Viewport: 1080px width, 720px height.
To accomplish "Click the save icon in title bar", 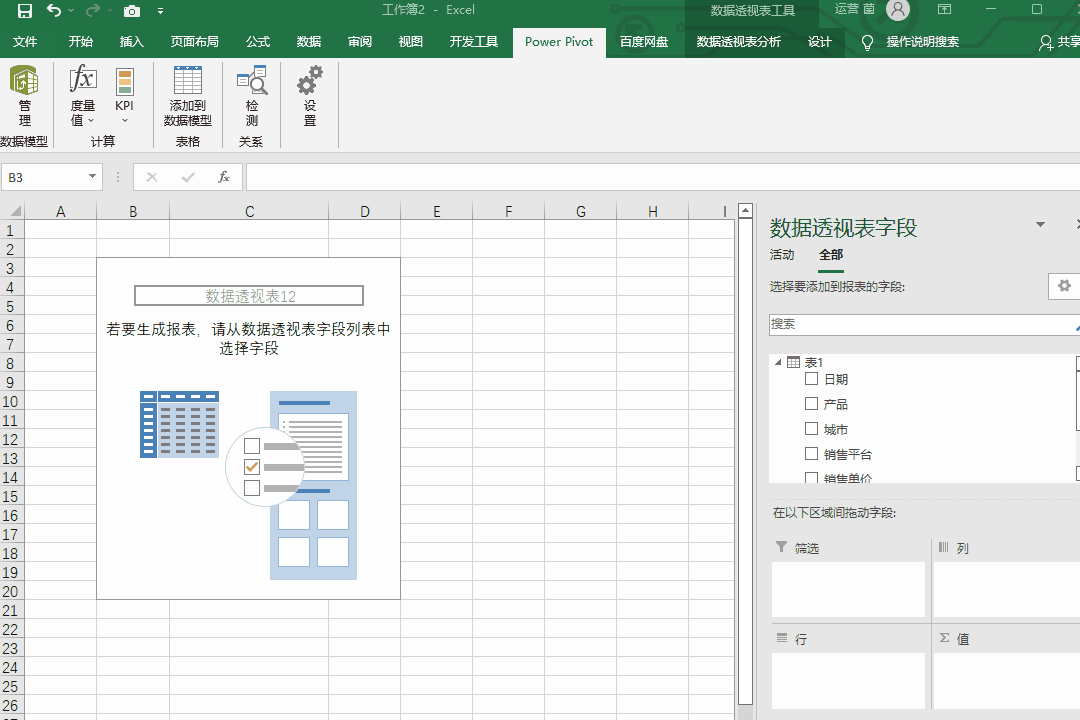I will tap(24, 11).
